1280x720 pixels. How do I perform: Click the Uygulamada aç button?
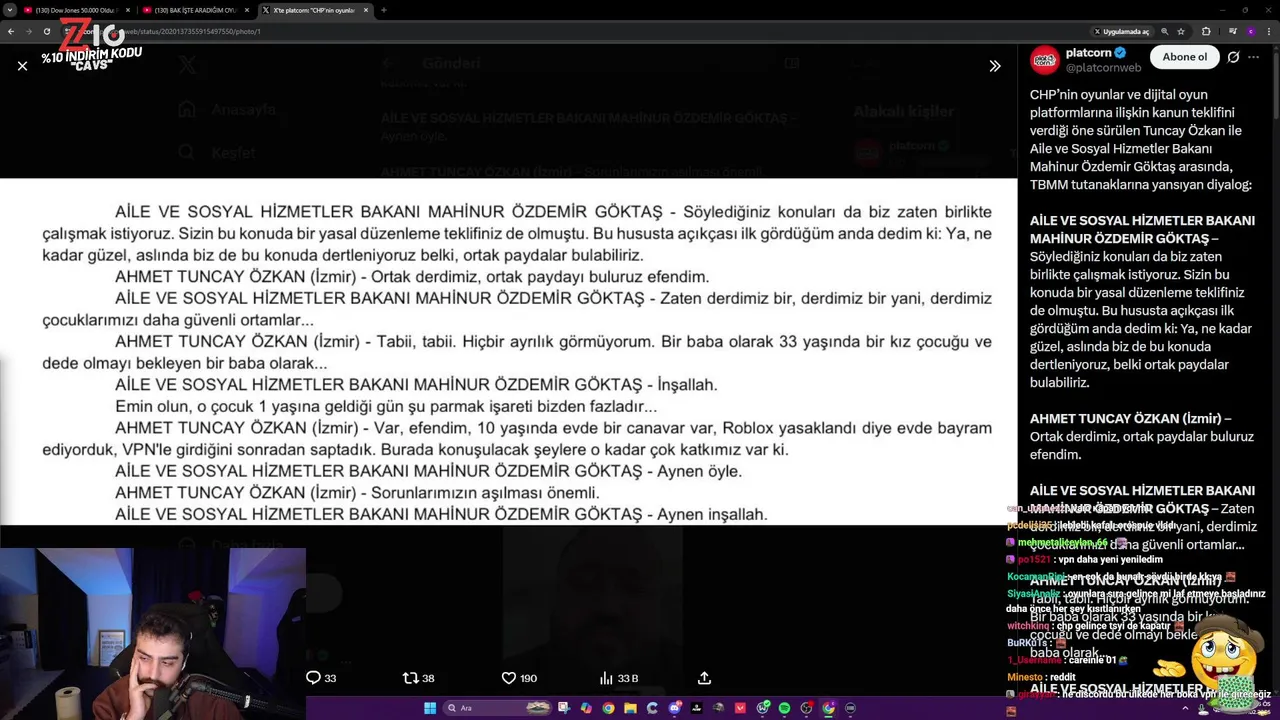(x=1121, y=31)
